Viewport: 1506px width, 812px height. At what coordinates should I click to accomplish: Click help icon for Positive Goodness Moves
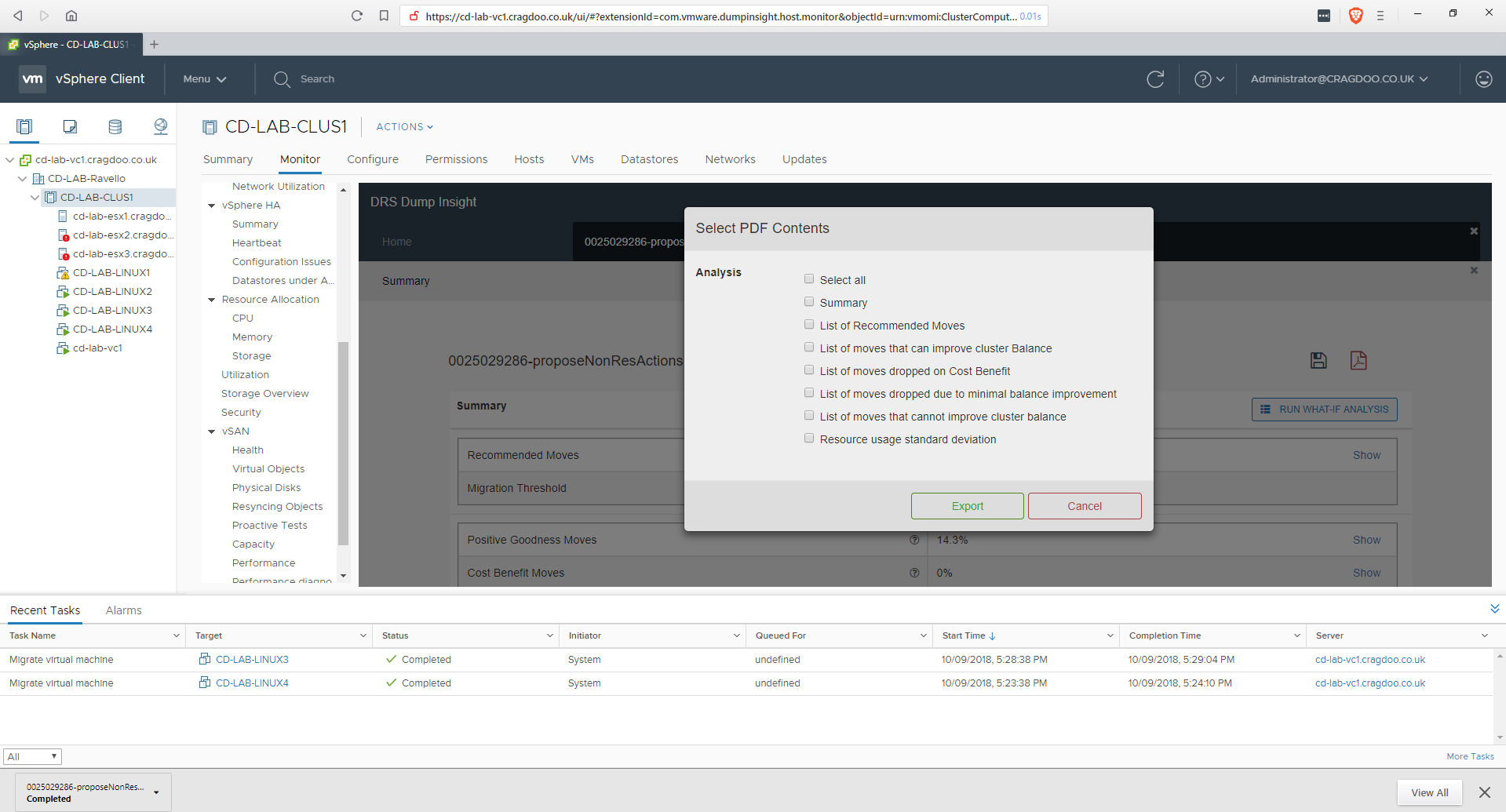(914, 540)
